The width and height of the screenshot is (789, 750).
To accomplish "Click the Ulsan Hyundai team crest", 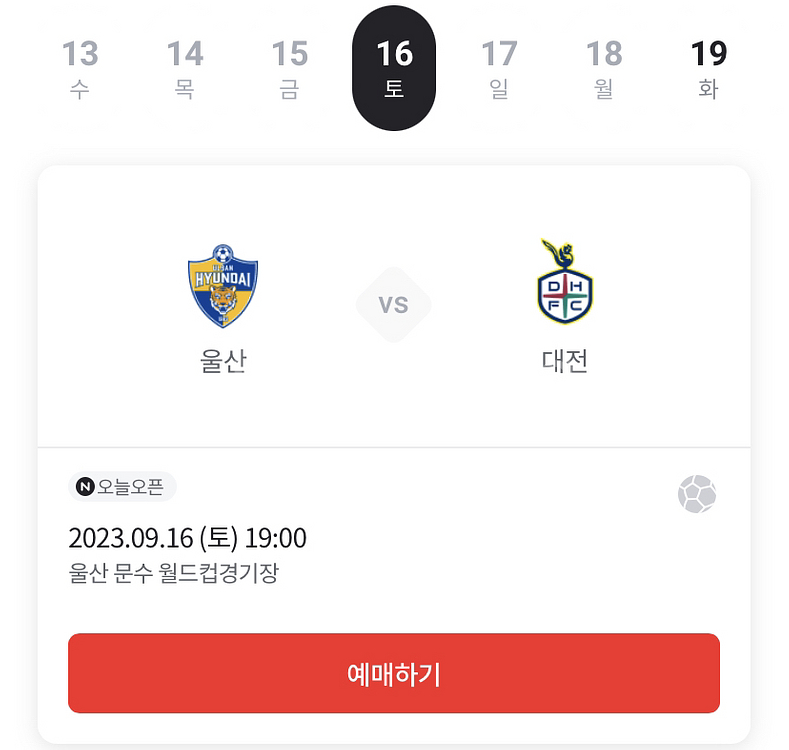I will point(223,286).
